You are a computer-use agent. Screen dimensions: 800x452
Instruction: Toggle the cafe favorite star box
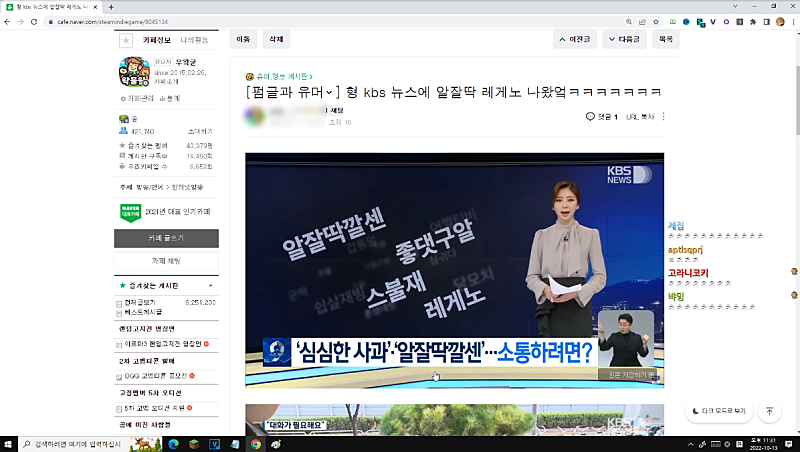click(x=126, y=40)
